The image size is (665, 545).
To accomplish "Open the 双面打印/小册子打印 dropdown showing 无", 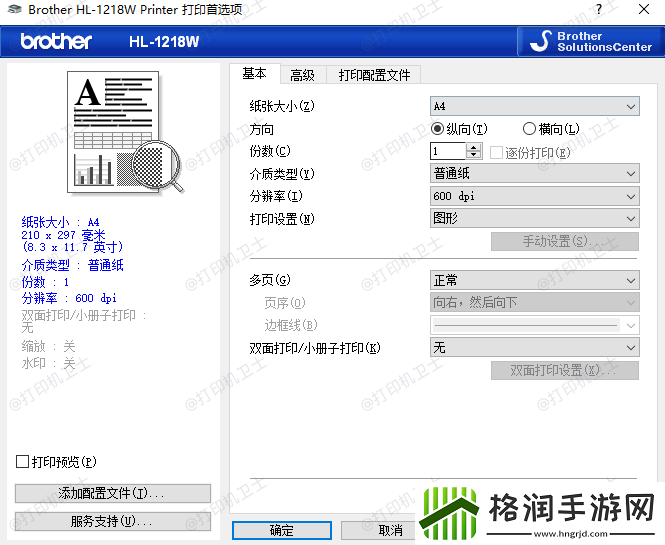I will (x=534, y=348).
